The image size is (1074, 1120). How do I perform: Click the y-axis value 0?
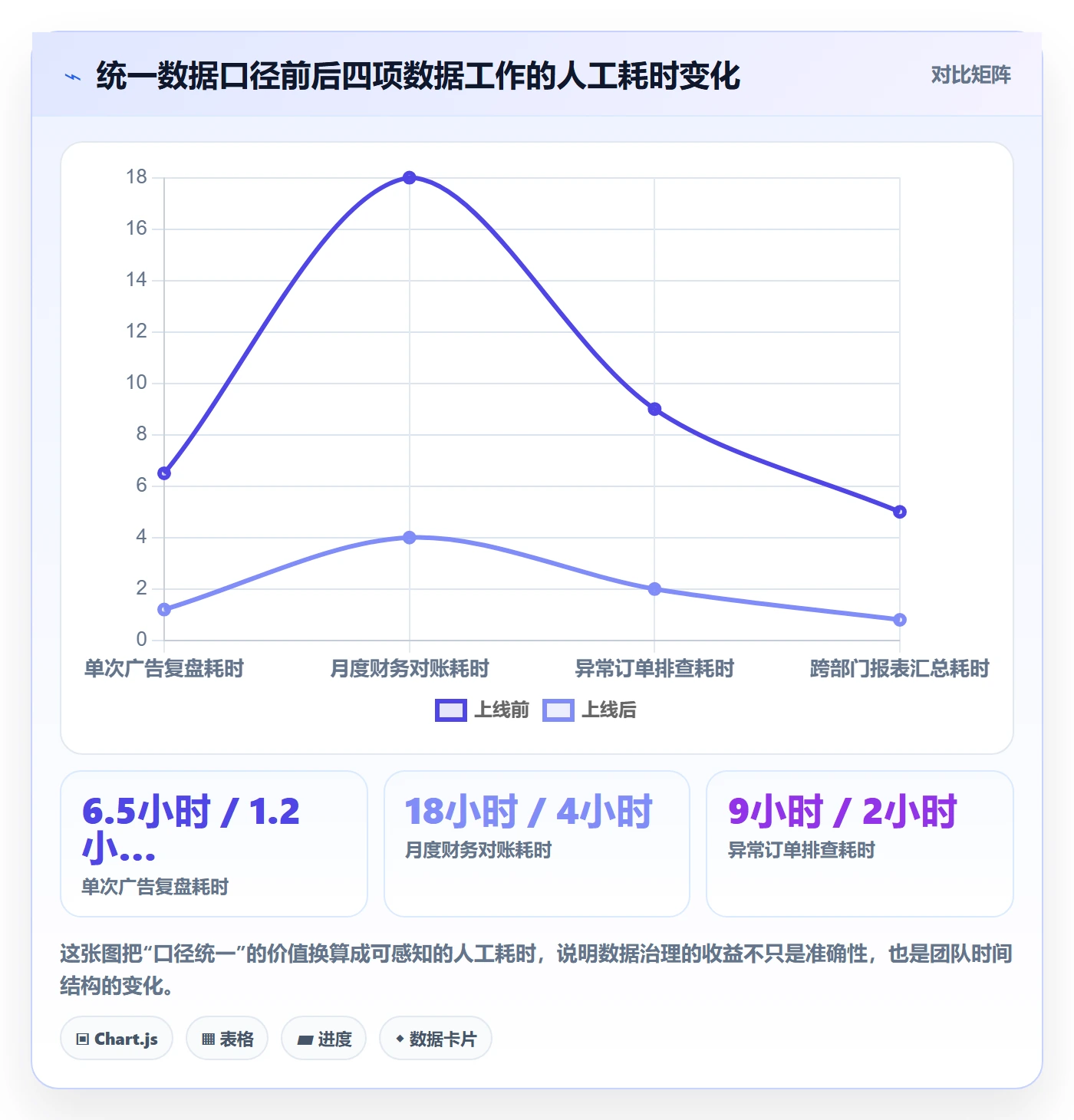click(x=141, y=640)
